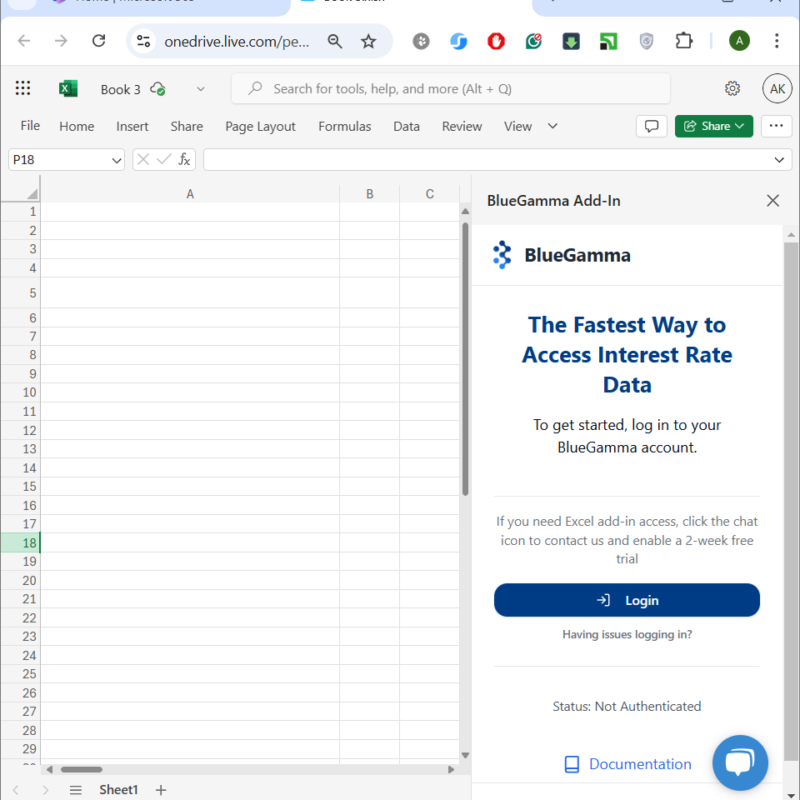This screenshot has height=800, width=800.
Task: Open the Documentation link
Action: (x=639, y=764)
